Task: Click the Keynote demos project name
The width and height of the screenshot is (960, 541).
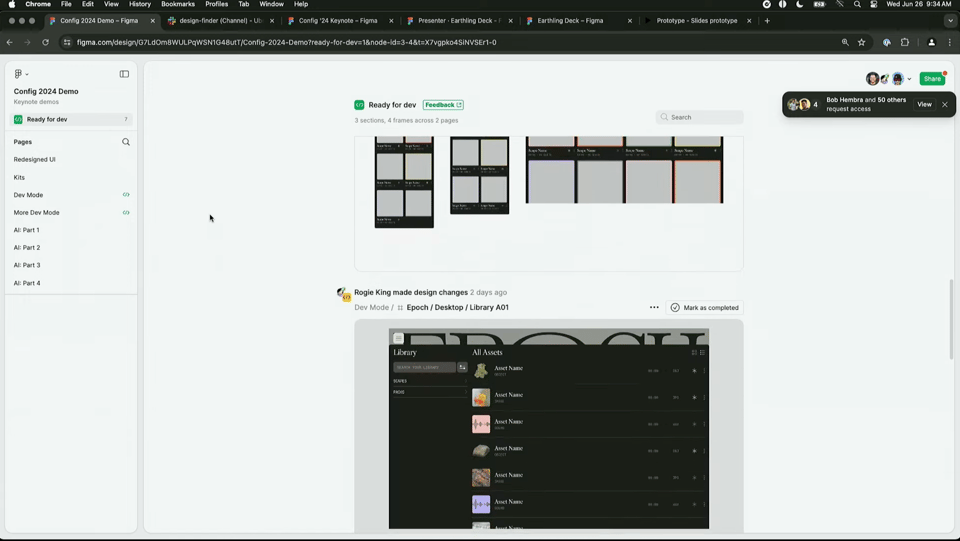Action: point(36,102)
